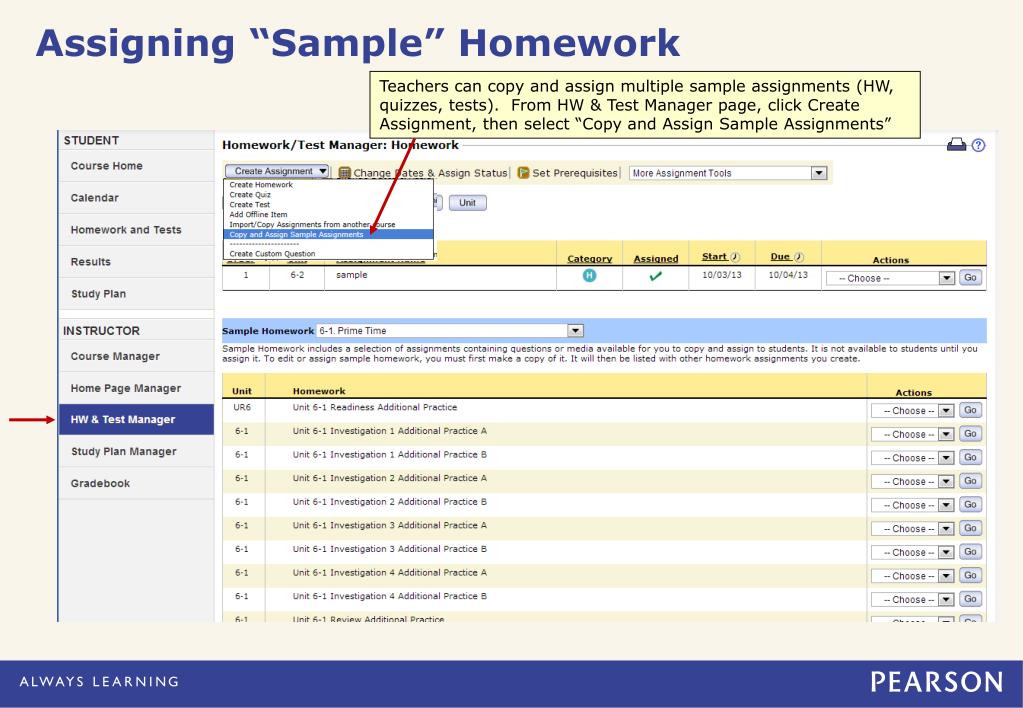Click the green assigned checkmark
This screenshot has width=1023, height=708.
[656, 276]
